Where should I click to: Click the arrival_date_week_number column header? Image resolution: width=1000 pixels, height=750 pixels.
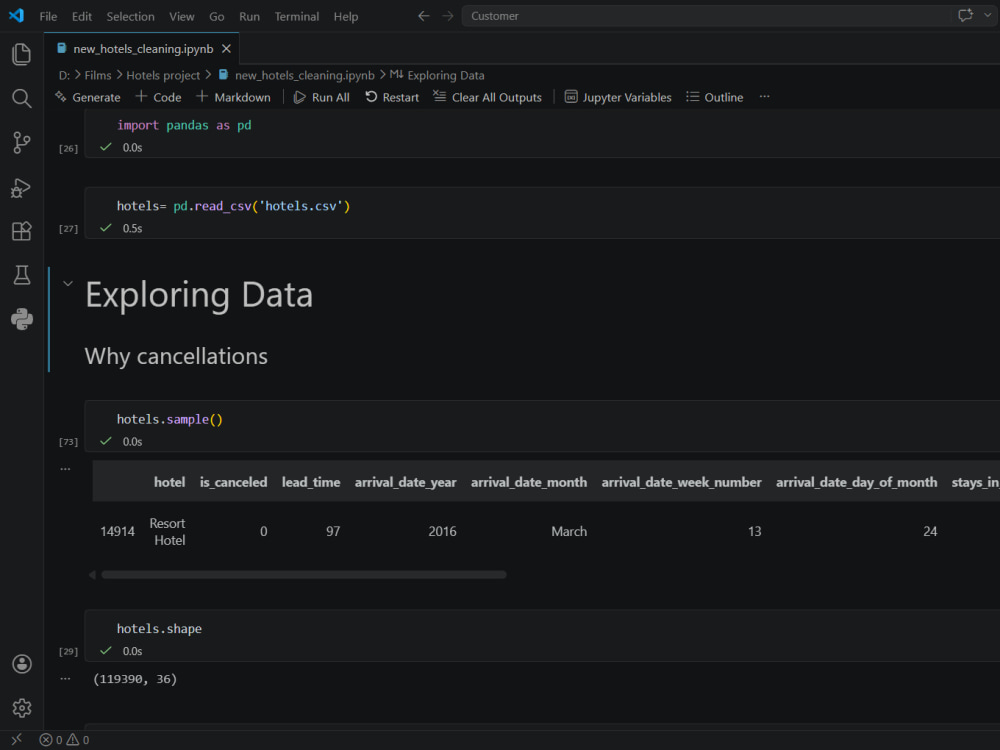[681, 482]
